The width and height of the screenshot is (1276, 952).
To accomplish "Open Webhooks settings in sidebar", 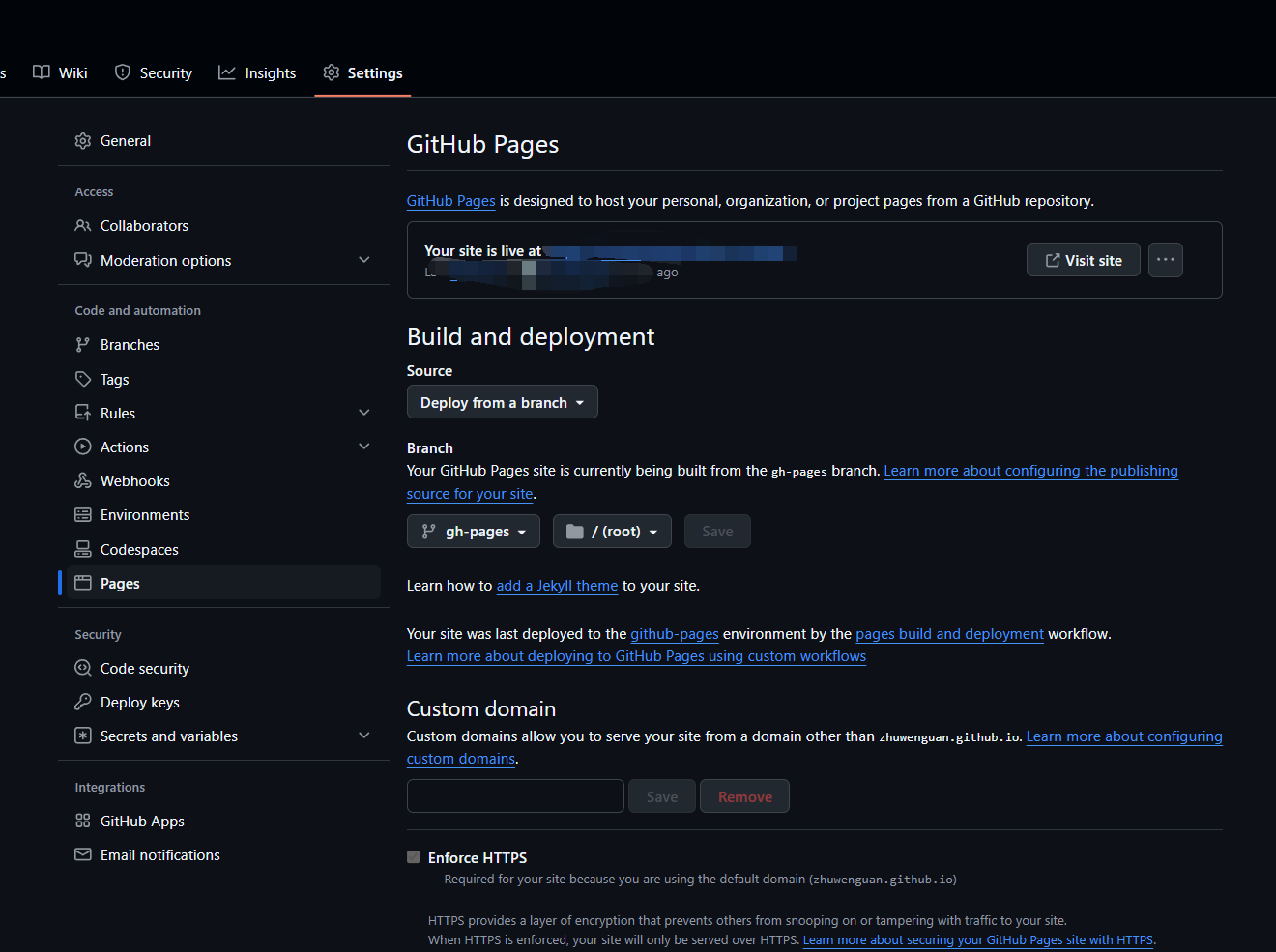I will point(223,480).
